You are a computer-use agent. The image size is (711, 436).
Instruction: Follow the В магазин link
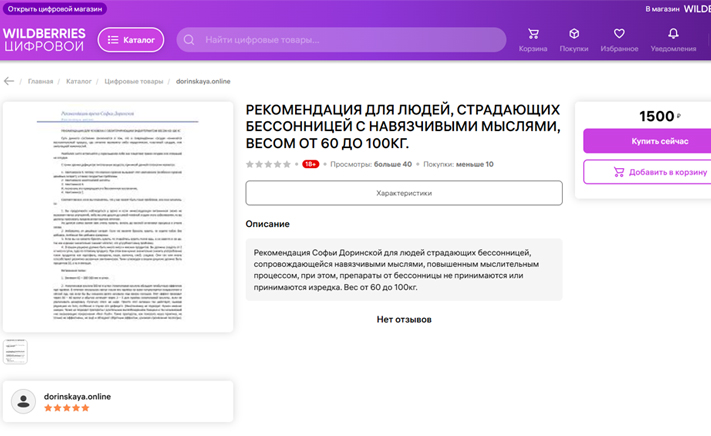(x=662, y=8)
